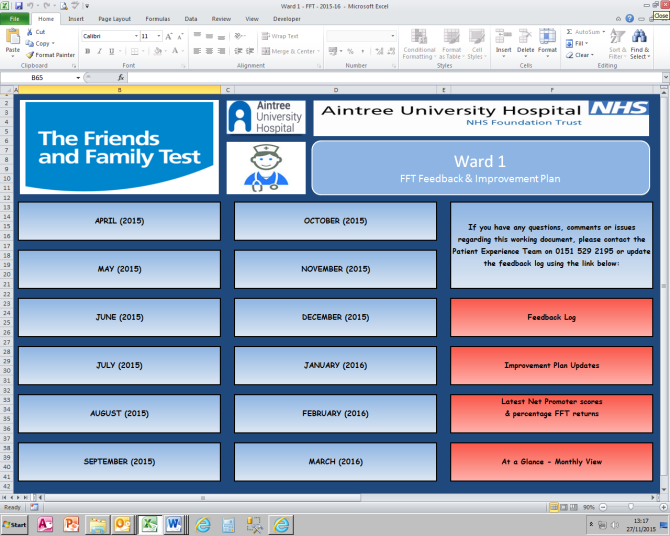Click the horizontal scrollbar

pyautogui.click(x=203, y=498)
